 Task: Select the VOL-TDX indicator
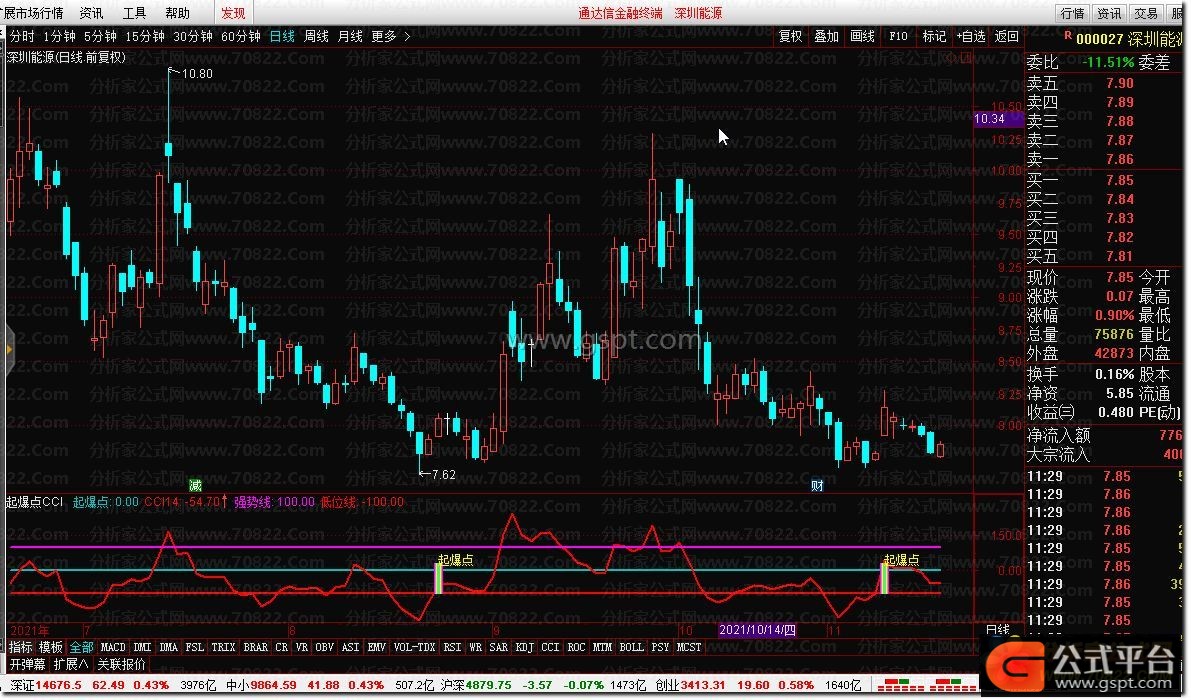(415, 648)
